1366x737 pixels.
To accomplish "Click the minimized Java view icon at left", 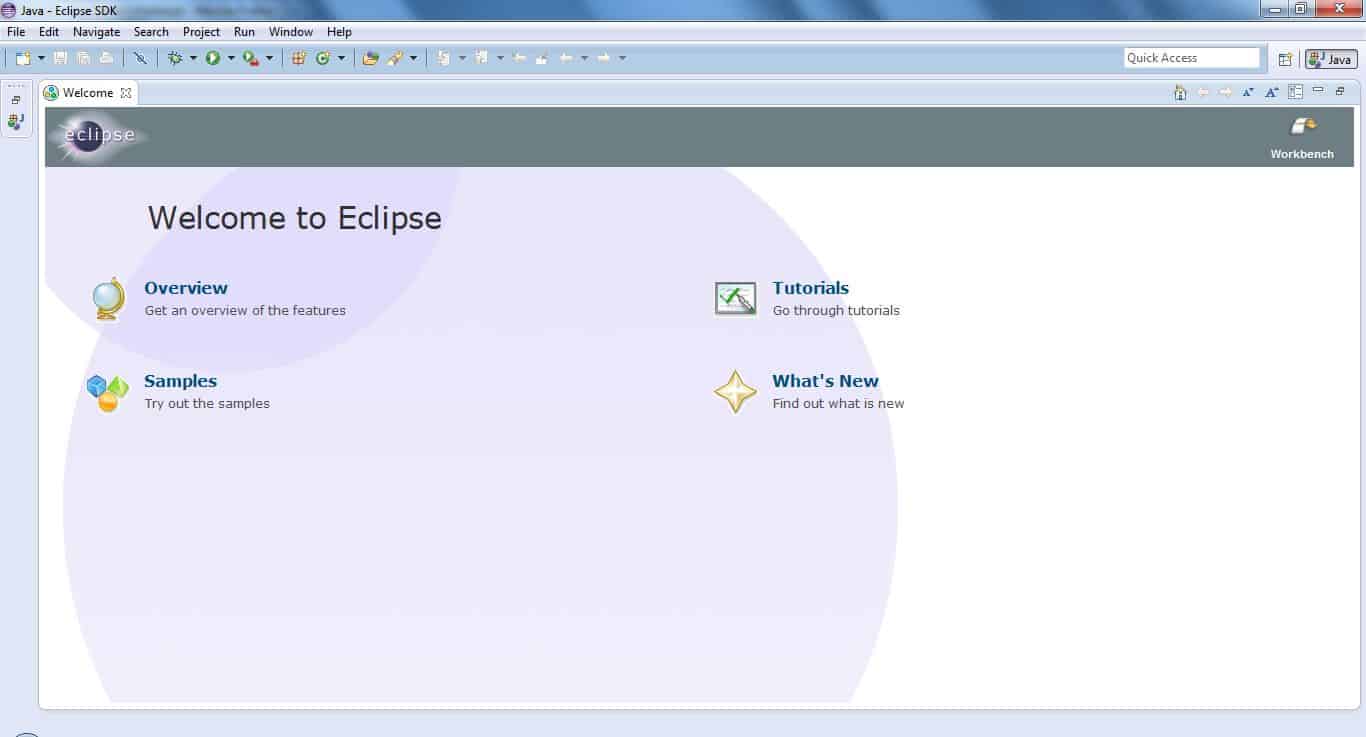I will (16, 121).
